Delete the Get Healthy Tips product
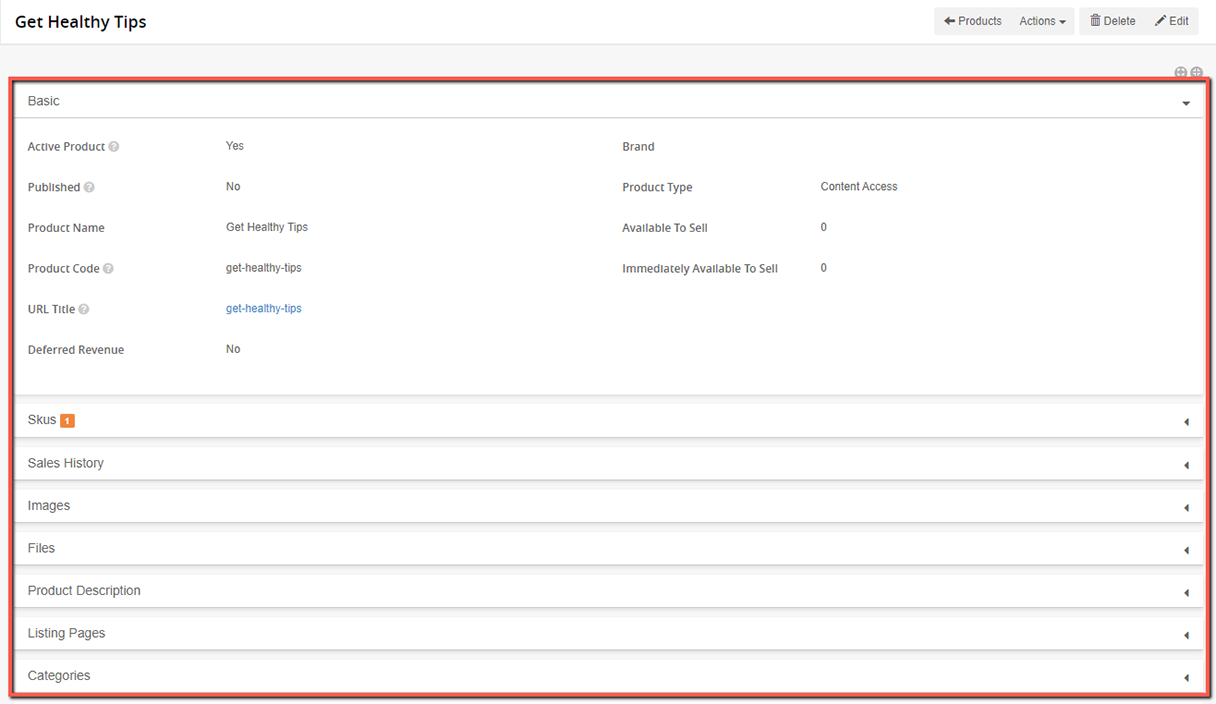Screen dimensions: 1216x704 coord(1112,21)
